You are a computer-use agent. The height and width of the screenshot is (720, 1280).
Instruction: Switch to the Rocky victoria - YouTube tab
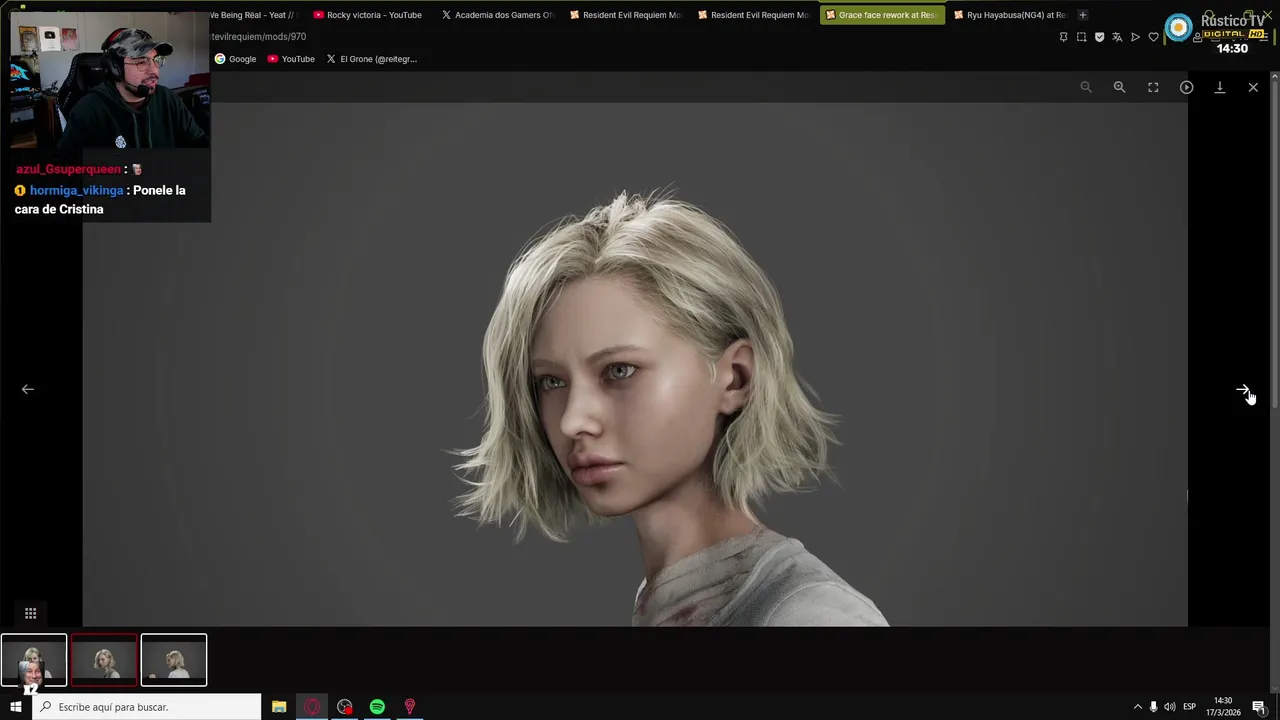pos(367,15)
